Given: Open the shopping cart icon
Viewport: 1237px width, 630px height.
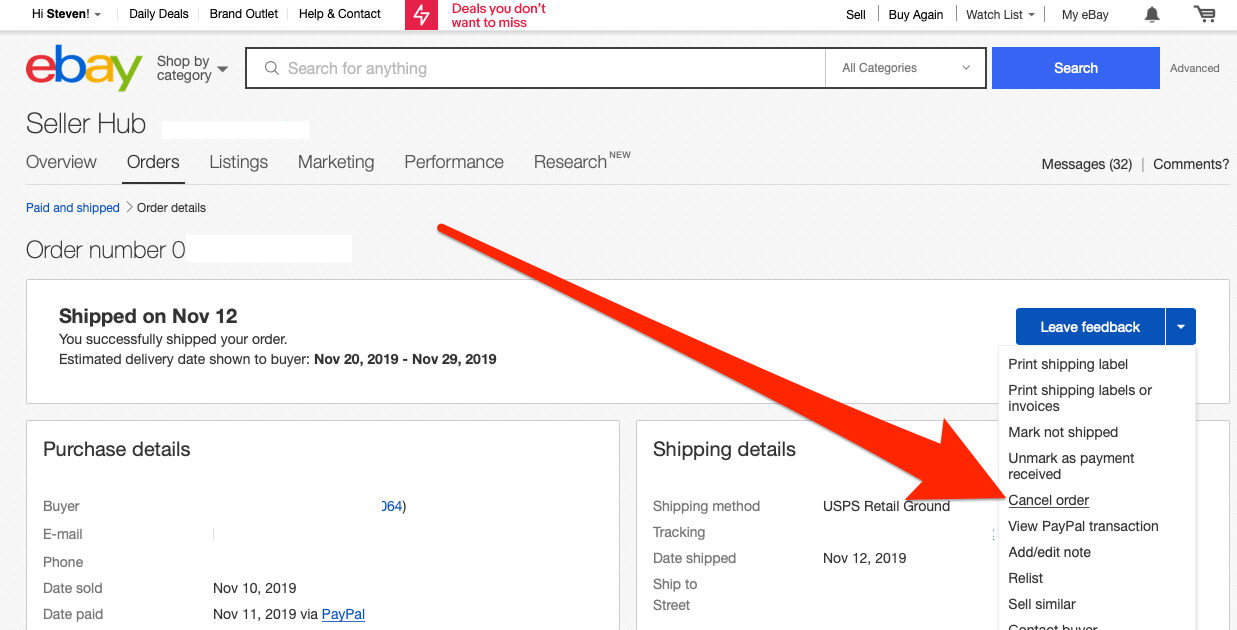Looking at the screenshot, I should pos(1205,14).
